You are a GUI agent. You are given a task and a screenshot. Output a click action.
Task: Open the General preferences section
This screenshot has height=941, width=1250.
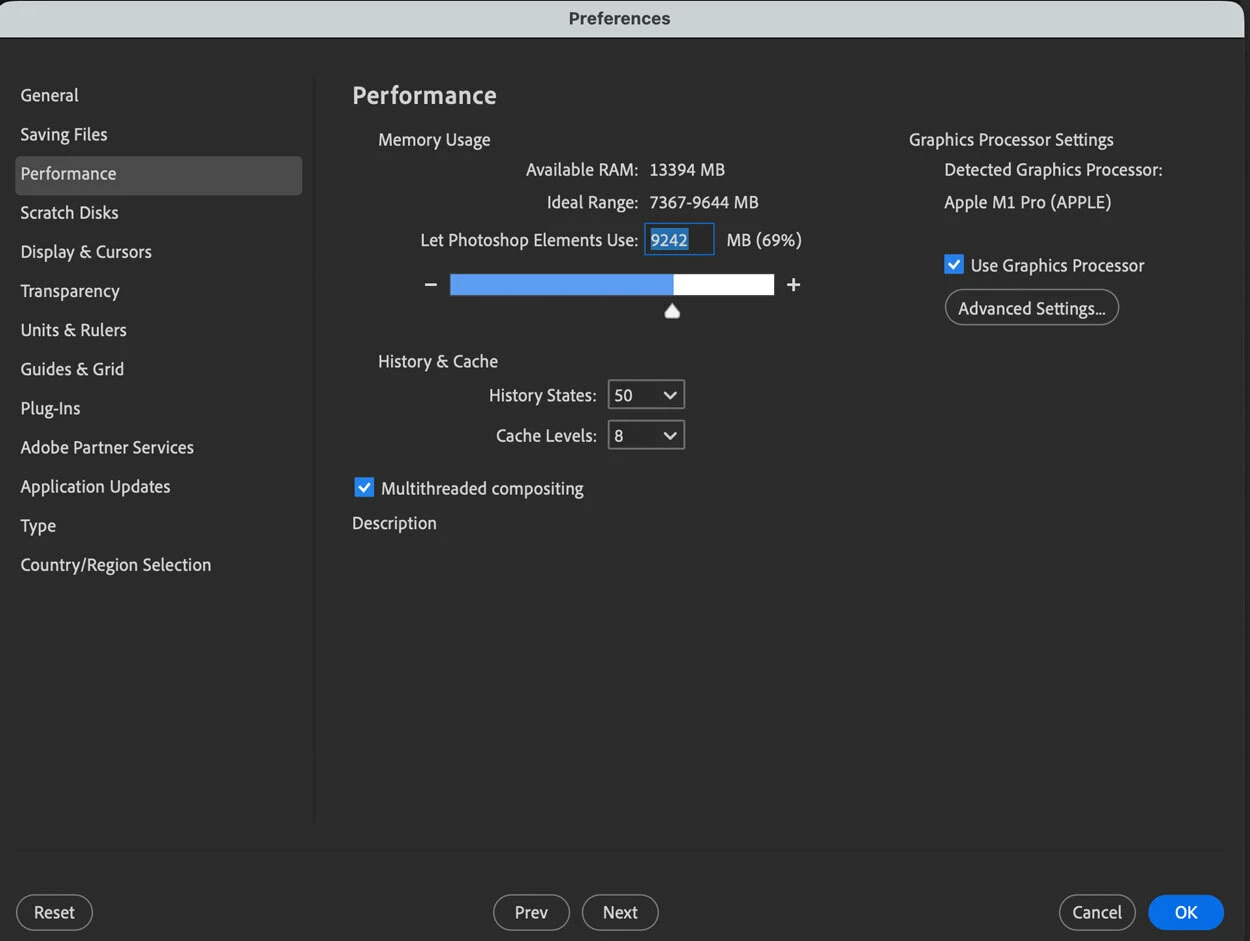pyautogui.click(x=49, y=96)
